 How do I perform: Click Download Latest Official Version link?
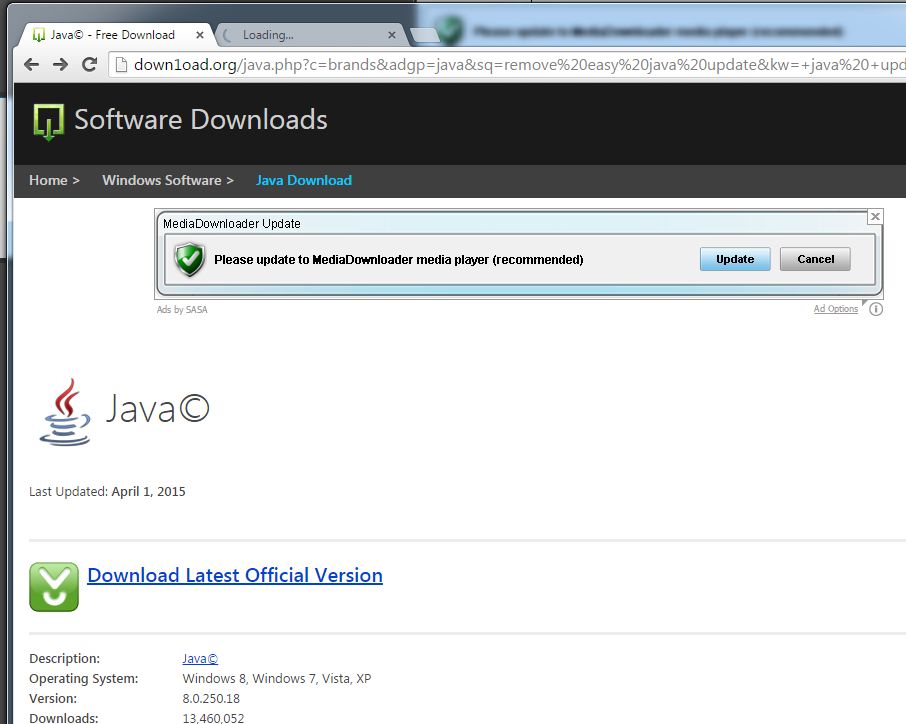pyautogui.click(x=235, y=576)
